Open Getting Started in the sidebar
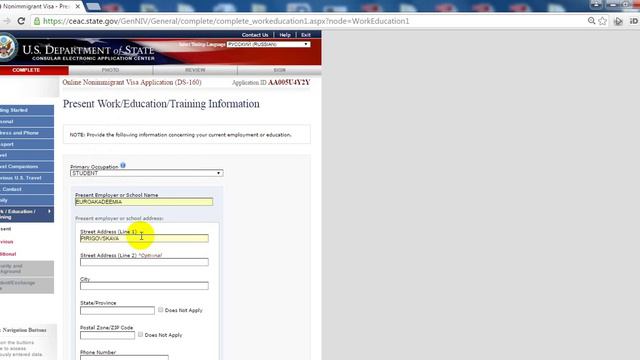The height and width of the screenshot is (360, 640). click(x=27, y=110)
